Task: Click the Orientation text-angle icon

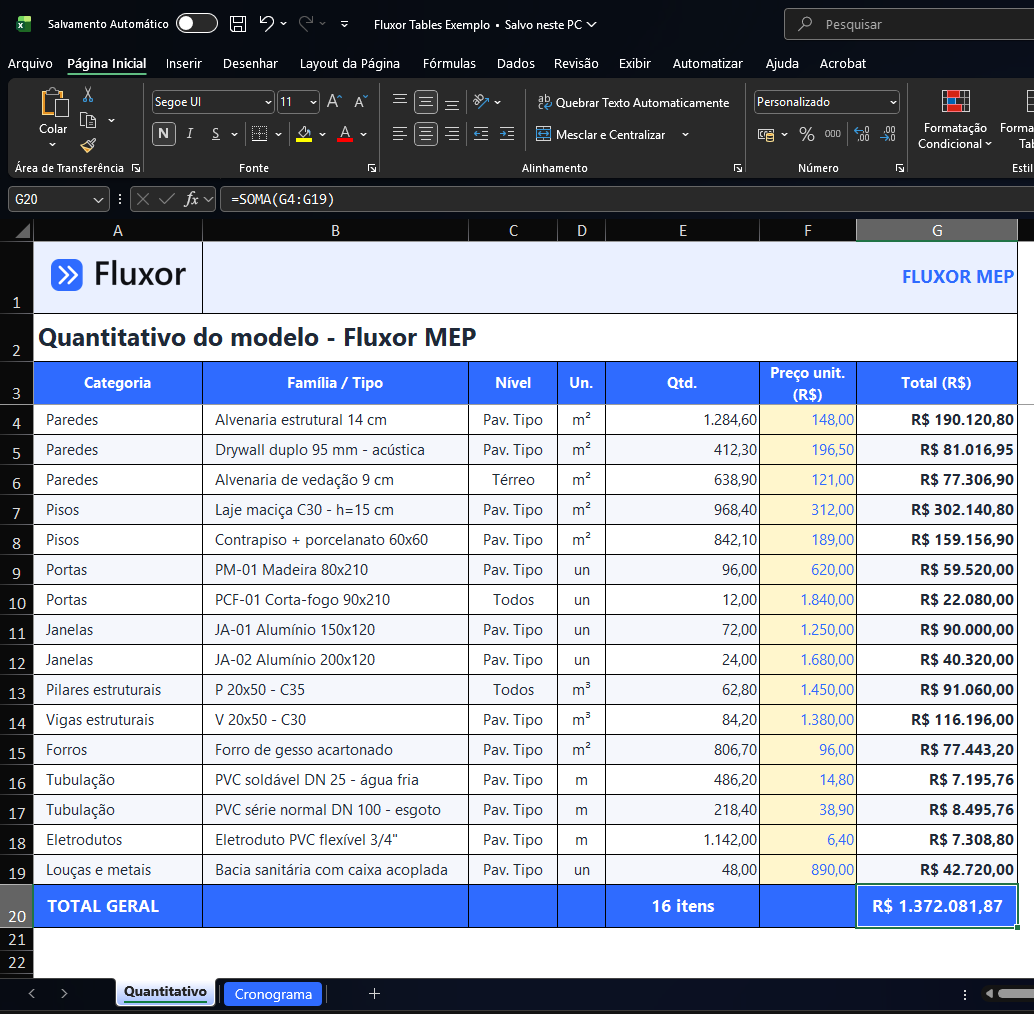Action: [x=481, y=102]
